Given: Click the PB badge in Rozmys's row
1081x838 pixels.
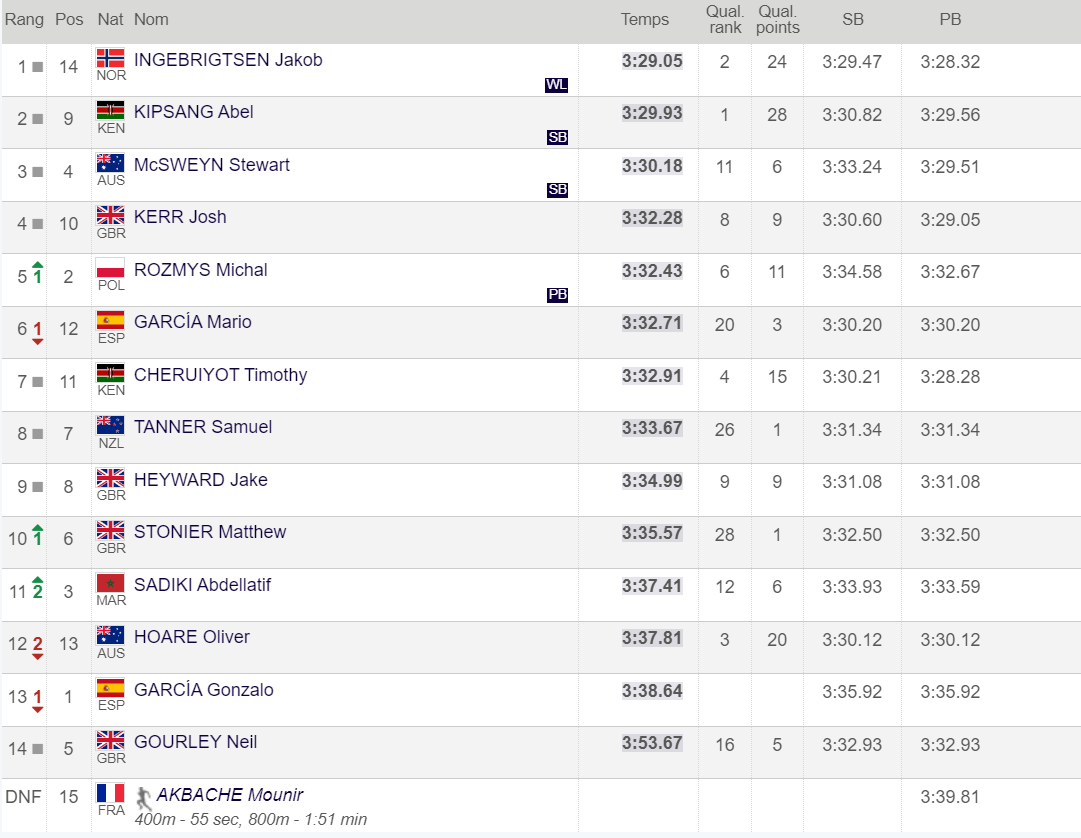Looking at the screenshot, I should click(x=557, y=295).
